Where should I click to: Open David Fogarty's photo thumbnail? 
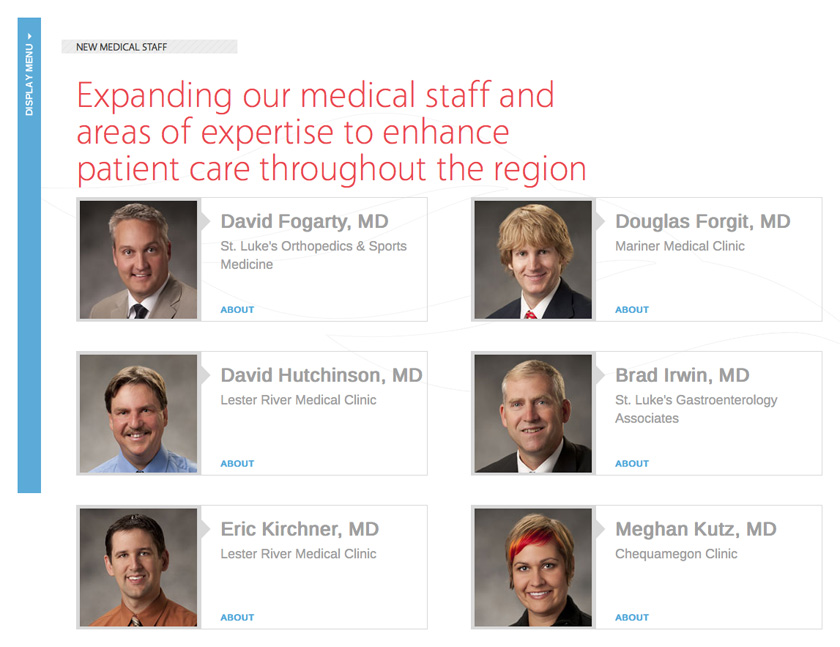tap(138, 260)
